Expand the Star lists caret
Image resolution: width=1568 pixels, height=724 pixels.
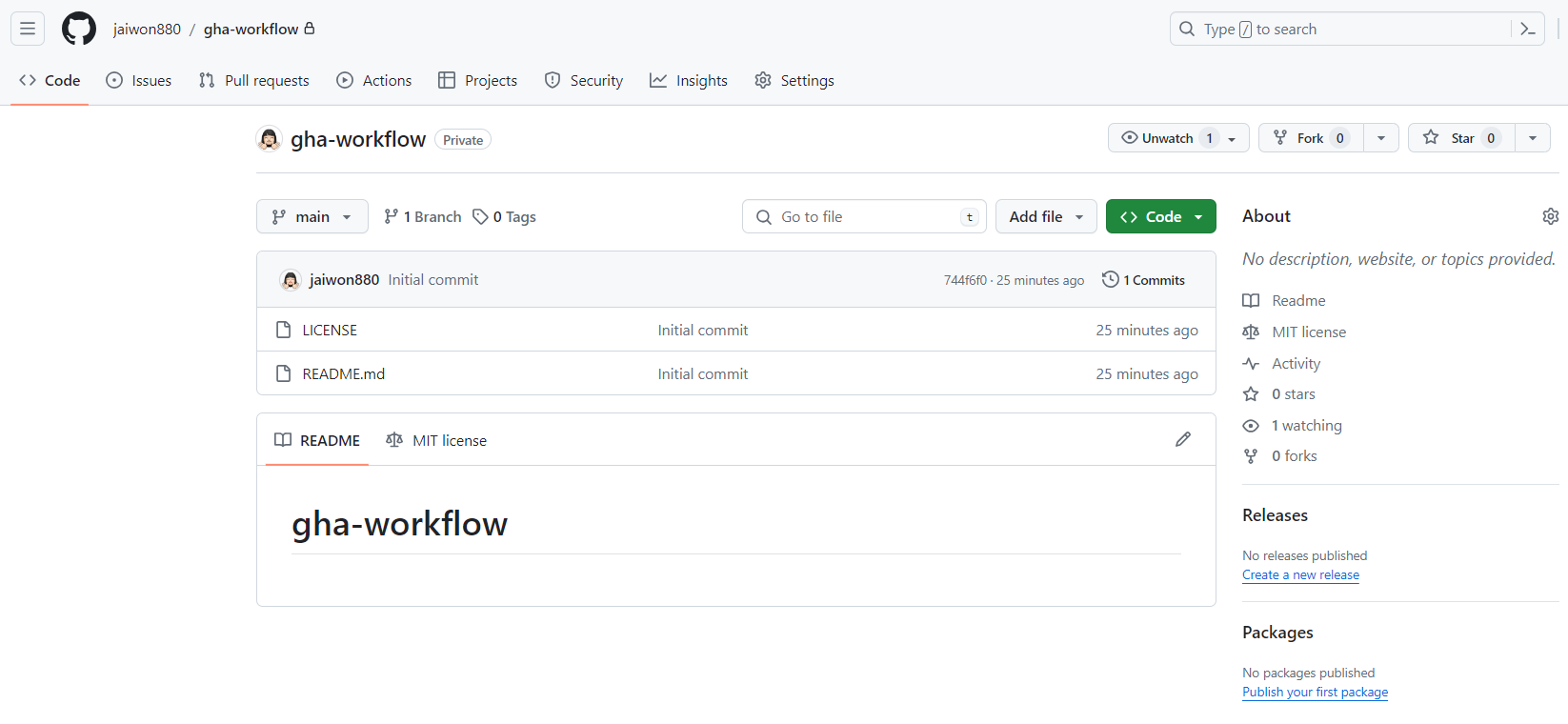click(1533, 138)
